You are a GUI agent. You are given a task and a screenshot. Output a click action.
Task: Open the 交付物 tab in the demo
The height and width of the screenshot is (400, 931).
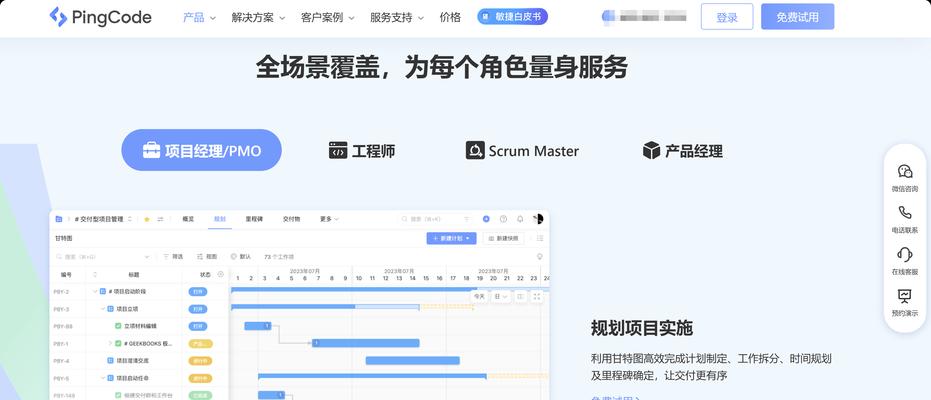pyautogui.click(x=291, y=219)
